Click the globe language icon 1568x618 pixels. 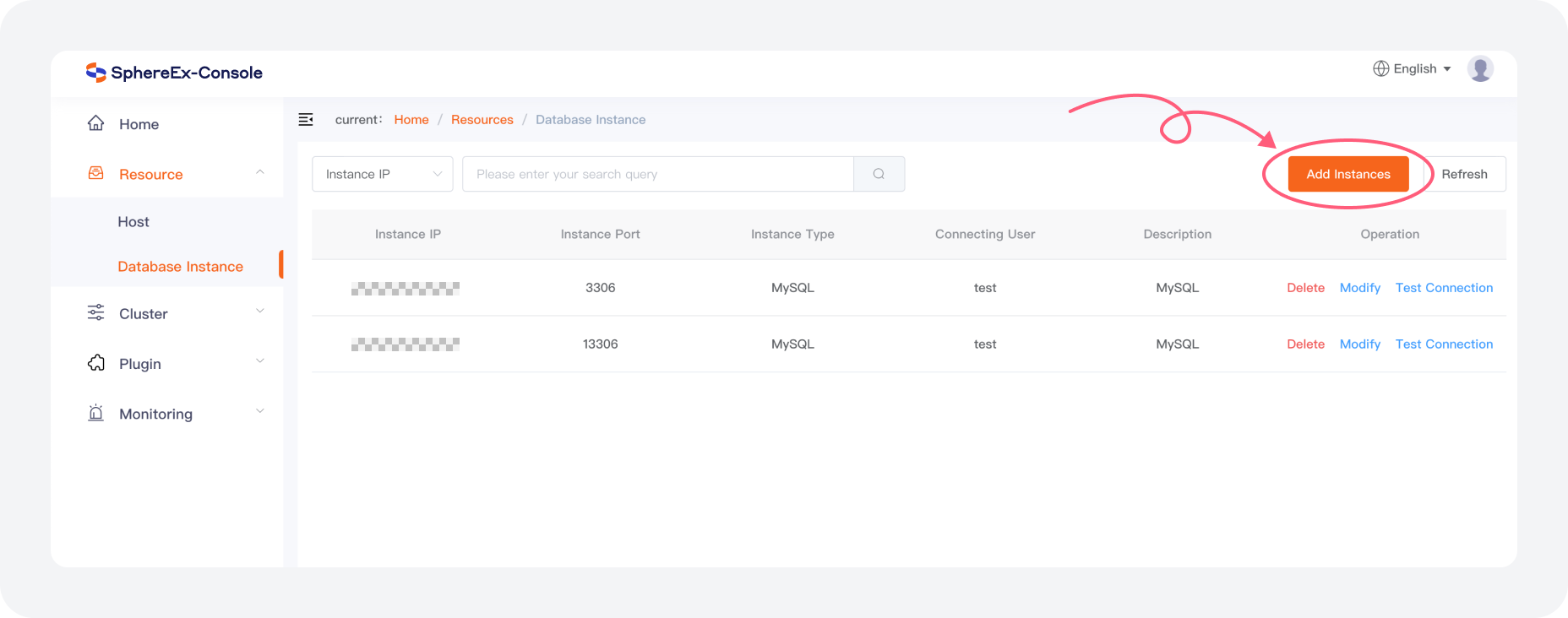1380,68
